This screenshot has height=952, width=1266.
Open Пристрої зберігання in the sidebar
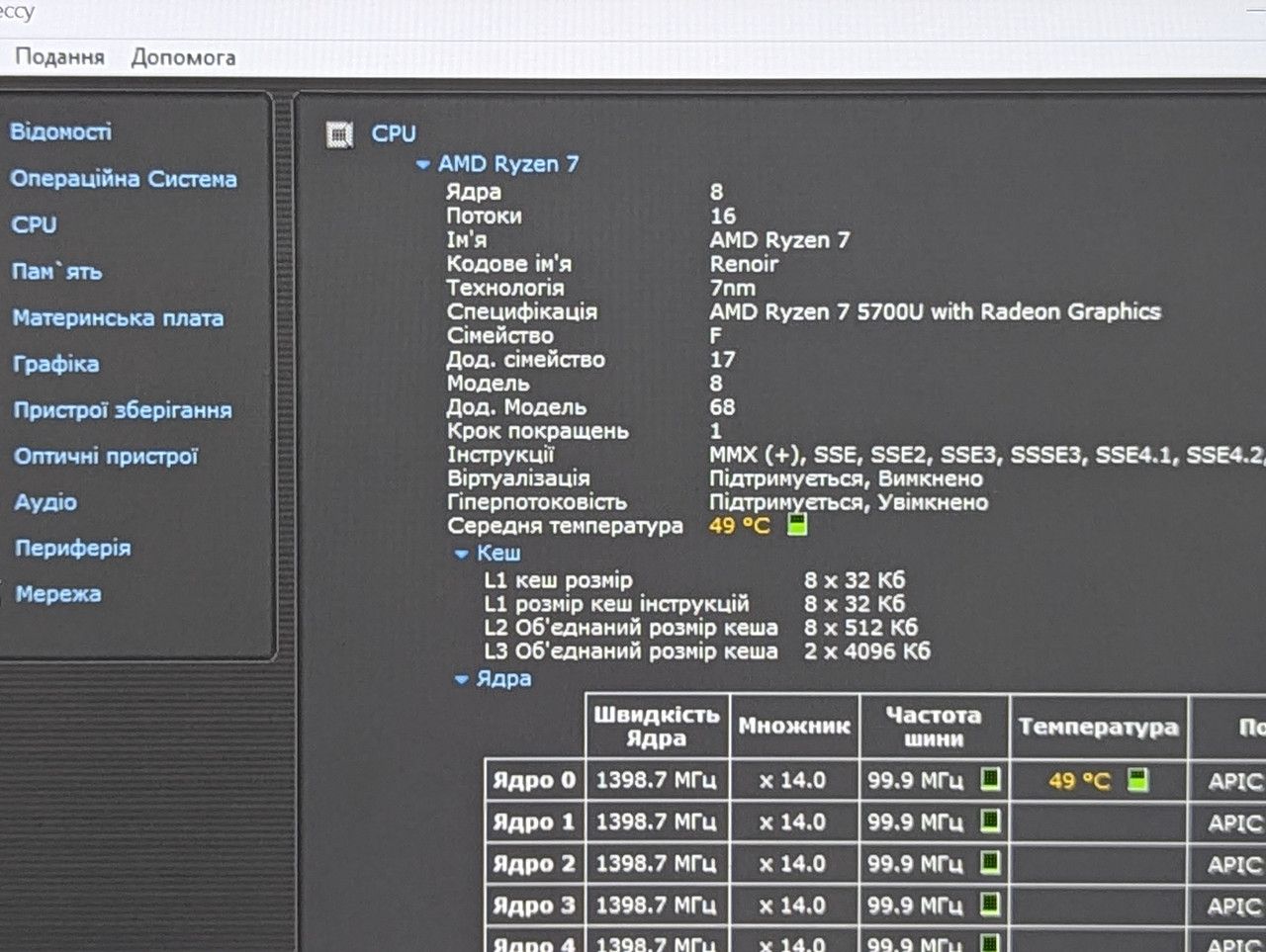(123, 410)
